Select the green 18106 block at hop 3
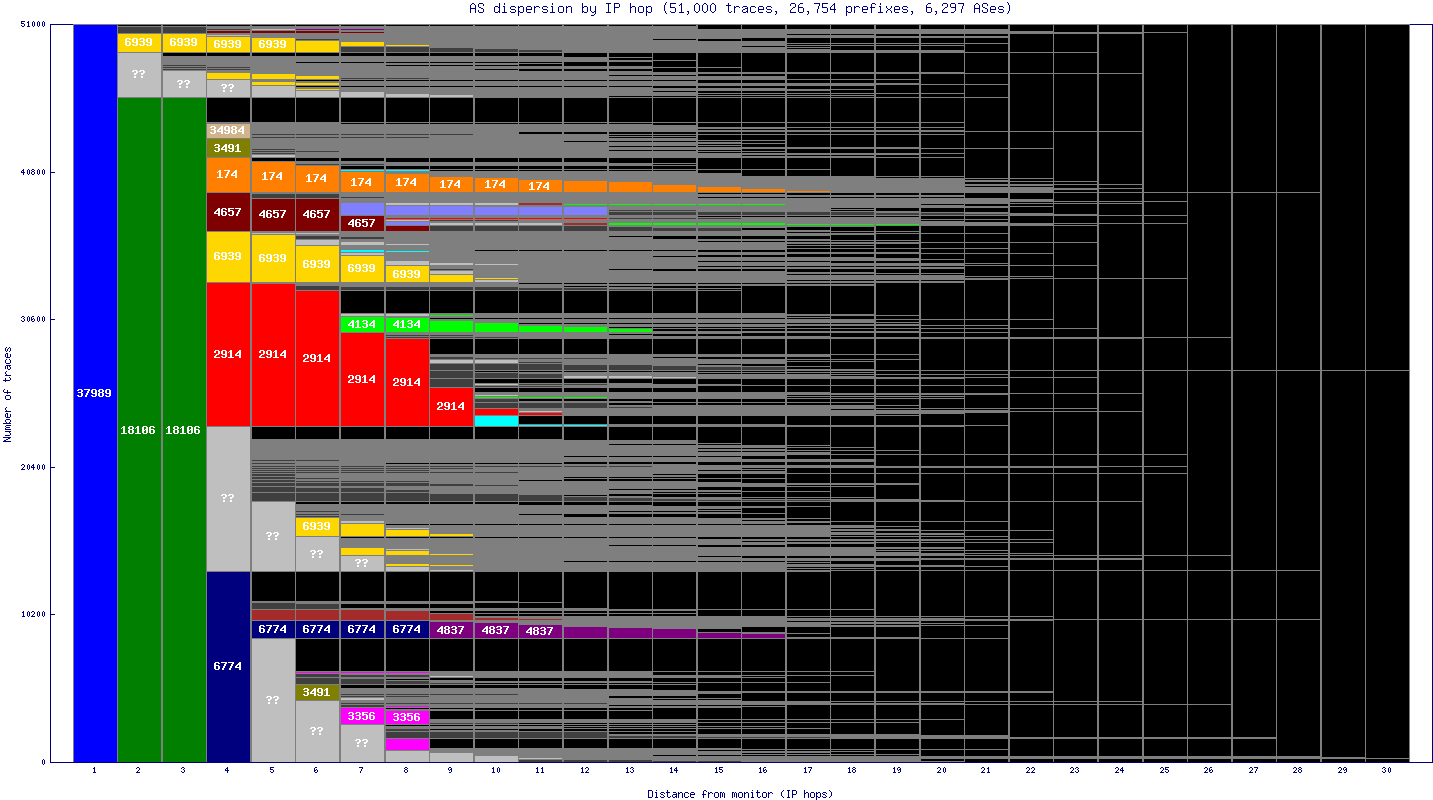The height and width of the screenshot is (800, 1433). [183, 430]
